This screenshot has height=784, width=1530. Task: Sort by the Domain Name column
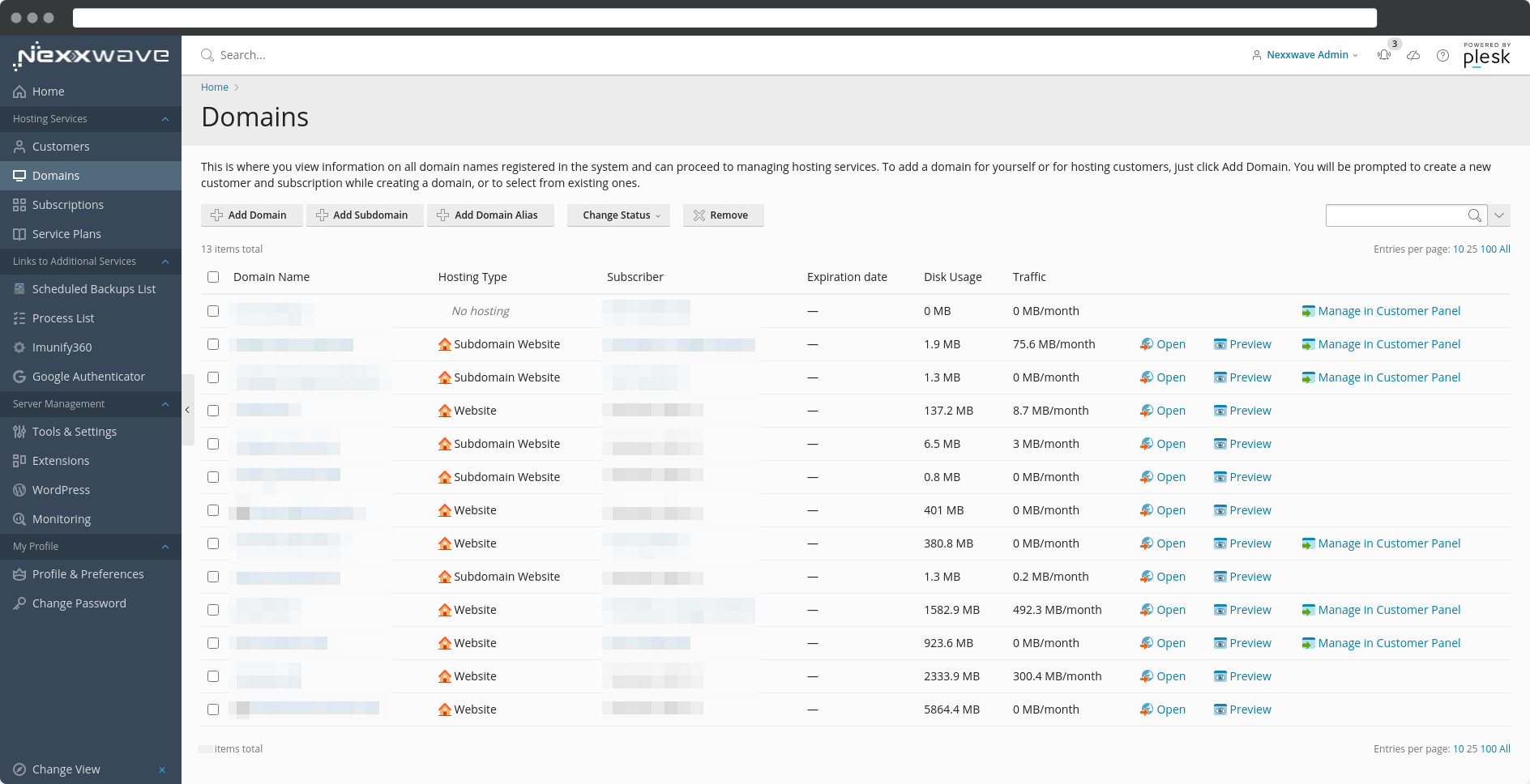coord(271,277)
